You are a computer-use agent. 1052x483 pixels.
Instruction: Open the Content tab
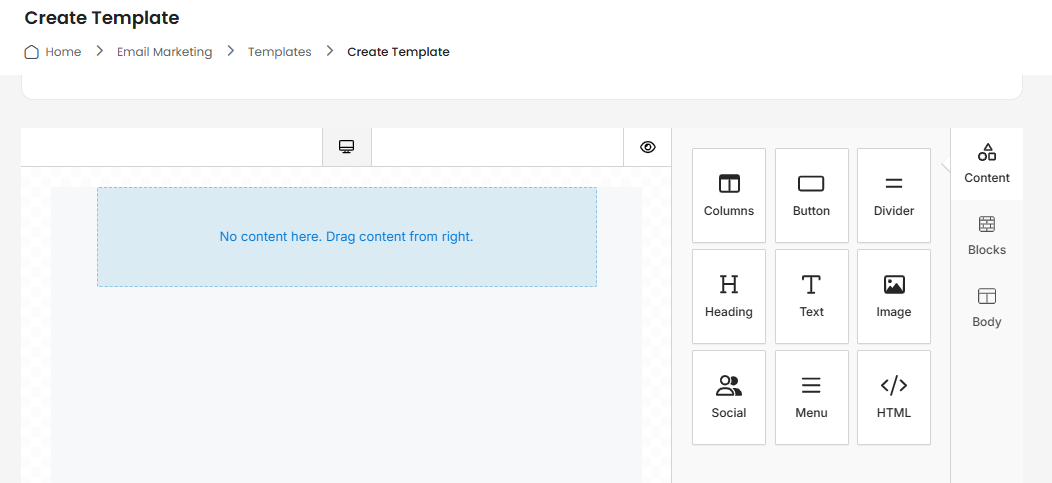click(987, 164)
